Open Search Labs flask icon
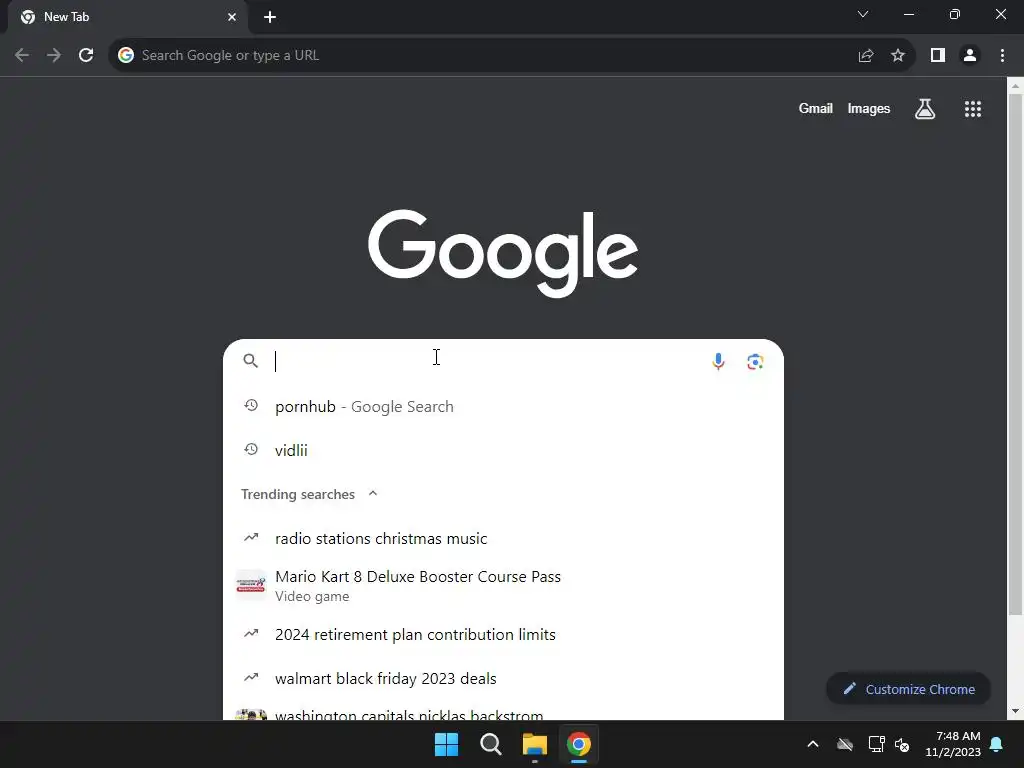 click(925, 109)
